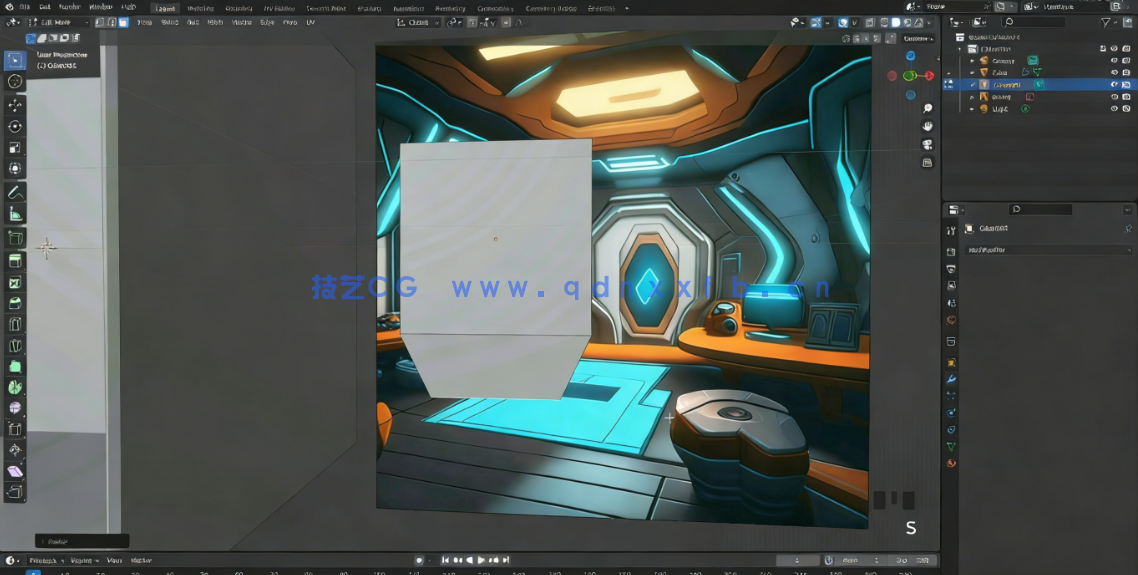Select the Poly Build tool
This screenshot has height=575, width=1138.
[15, 367]
